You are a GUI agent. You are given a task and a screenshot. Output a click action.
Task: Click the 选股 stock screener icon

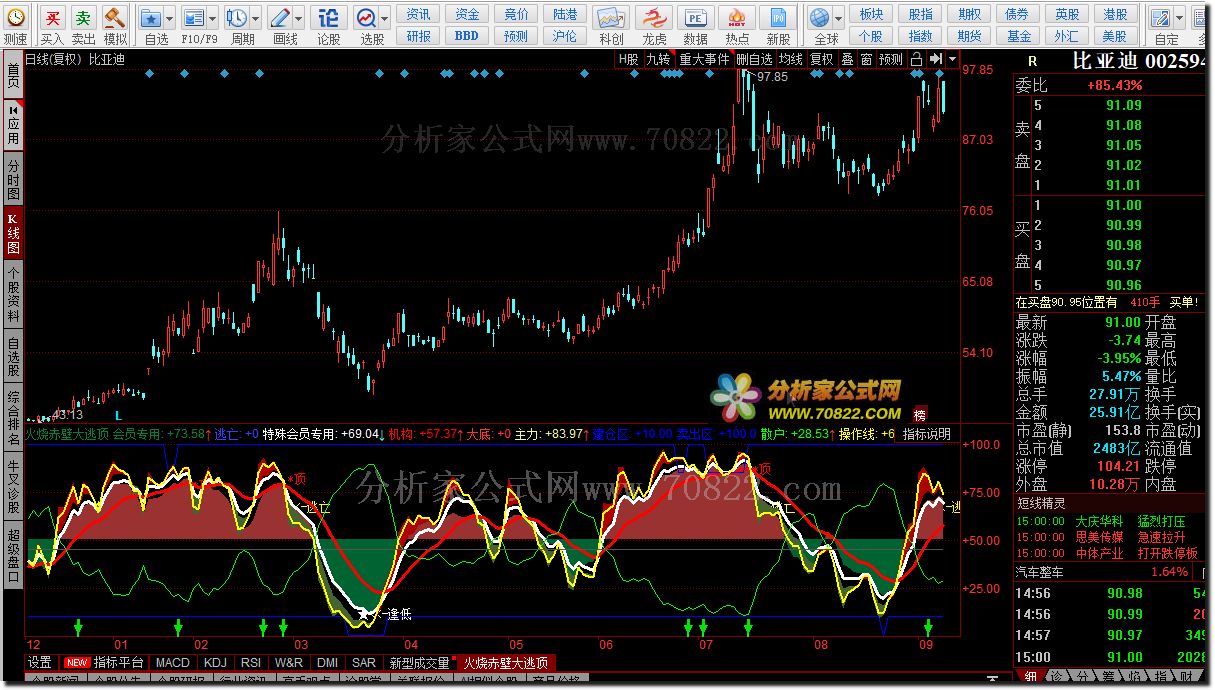pos(366,18)
